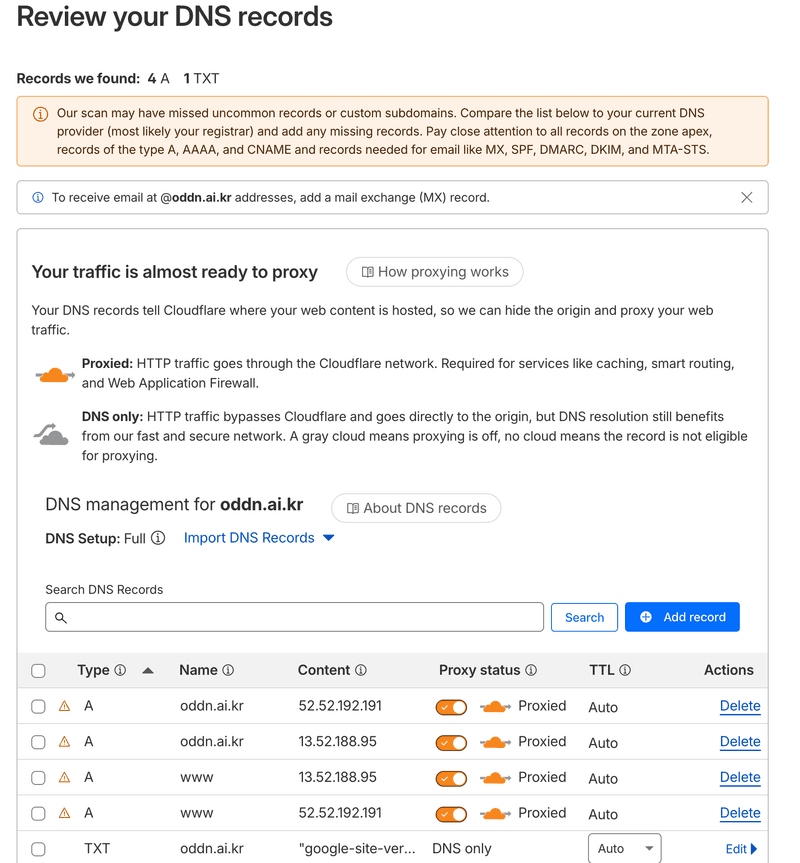Open the TTL Auto dropdown for TXT record
This screenshot has width=800, height=863.
[624, 849]
